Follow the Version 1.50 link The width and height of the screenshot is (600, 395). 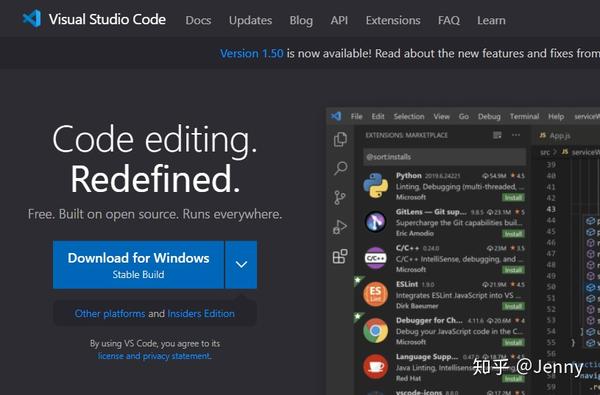click(252, 54)
